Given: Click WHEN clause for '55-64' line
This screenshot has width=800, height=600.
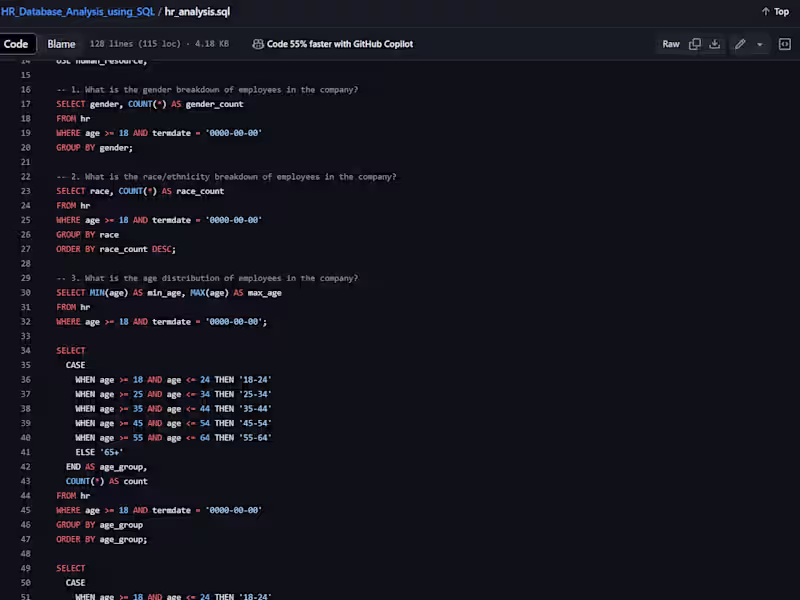Looking at the screenshot, I should pos(173,438).
